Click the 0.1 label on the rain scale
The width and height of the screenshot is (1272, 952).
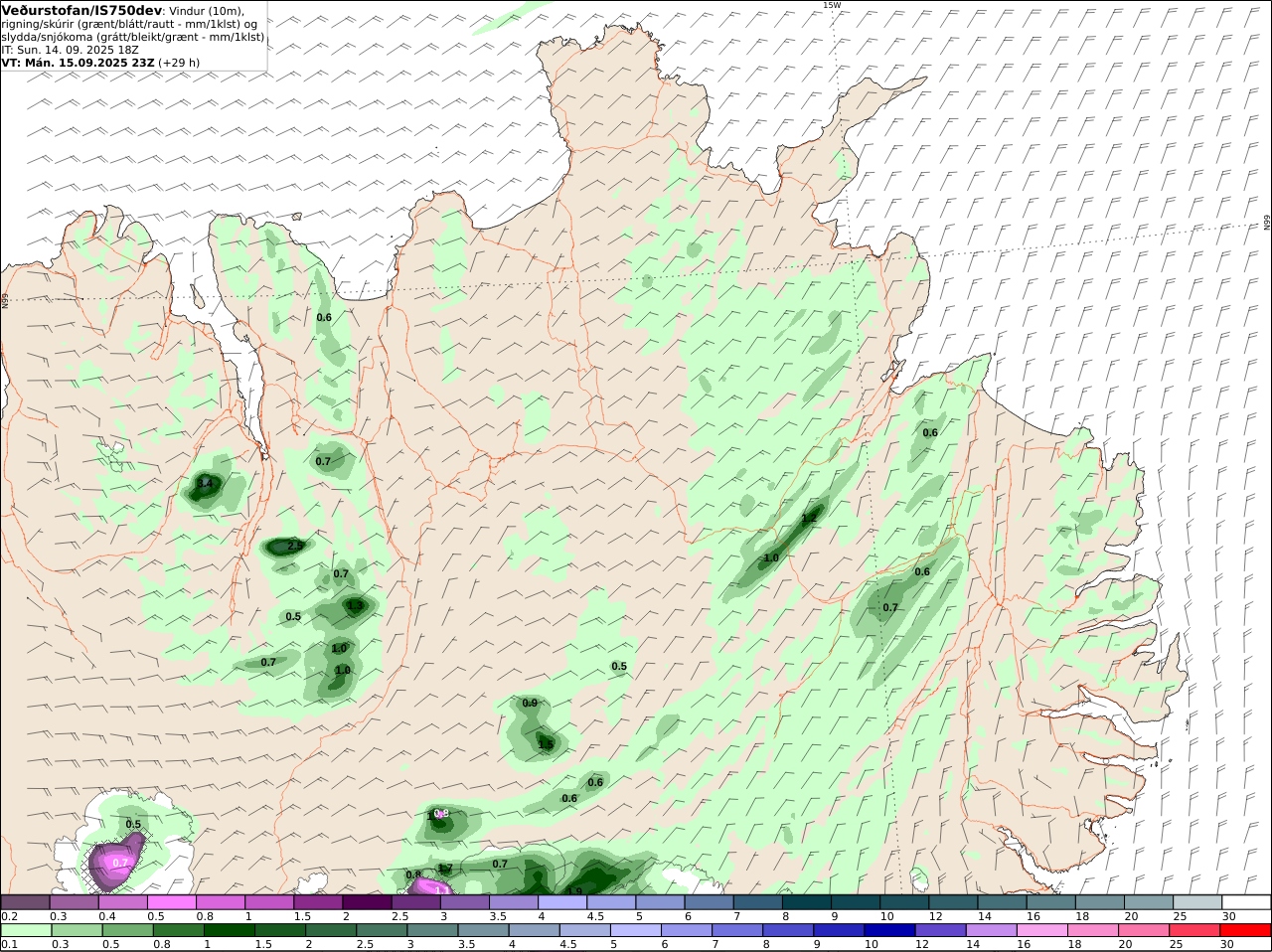click(x=9, y=945)
